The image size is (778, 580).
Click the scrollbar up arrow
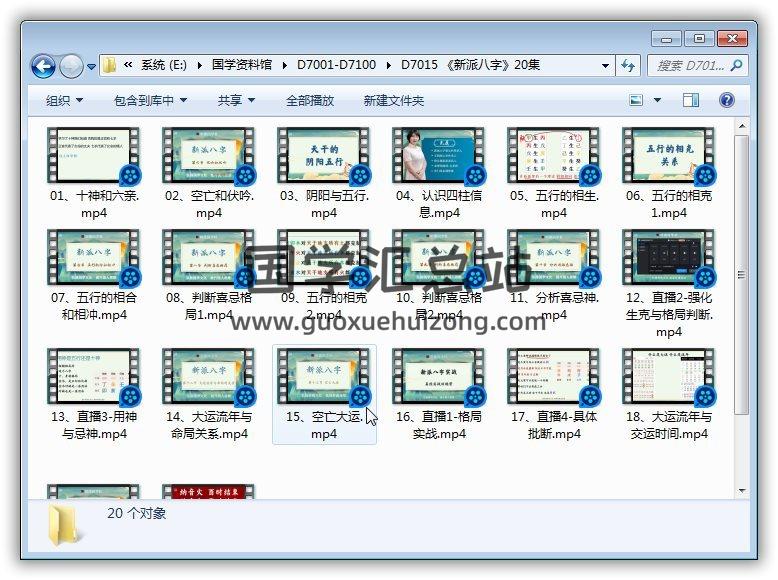tap(742, 126)
